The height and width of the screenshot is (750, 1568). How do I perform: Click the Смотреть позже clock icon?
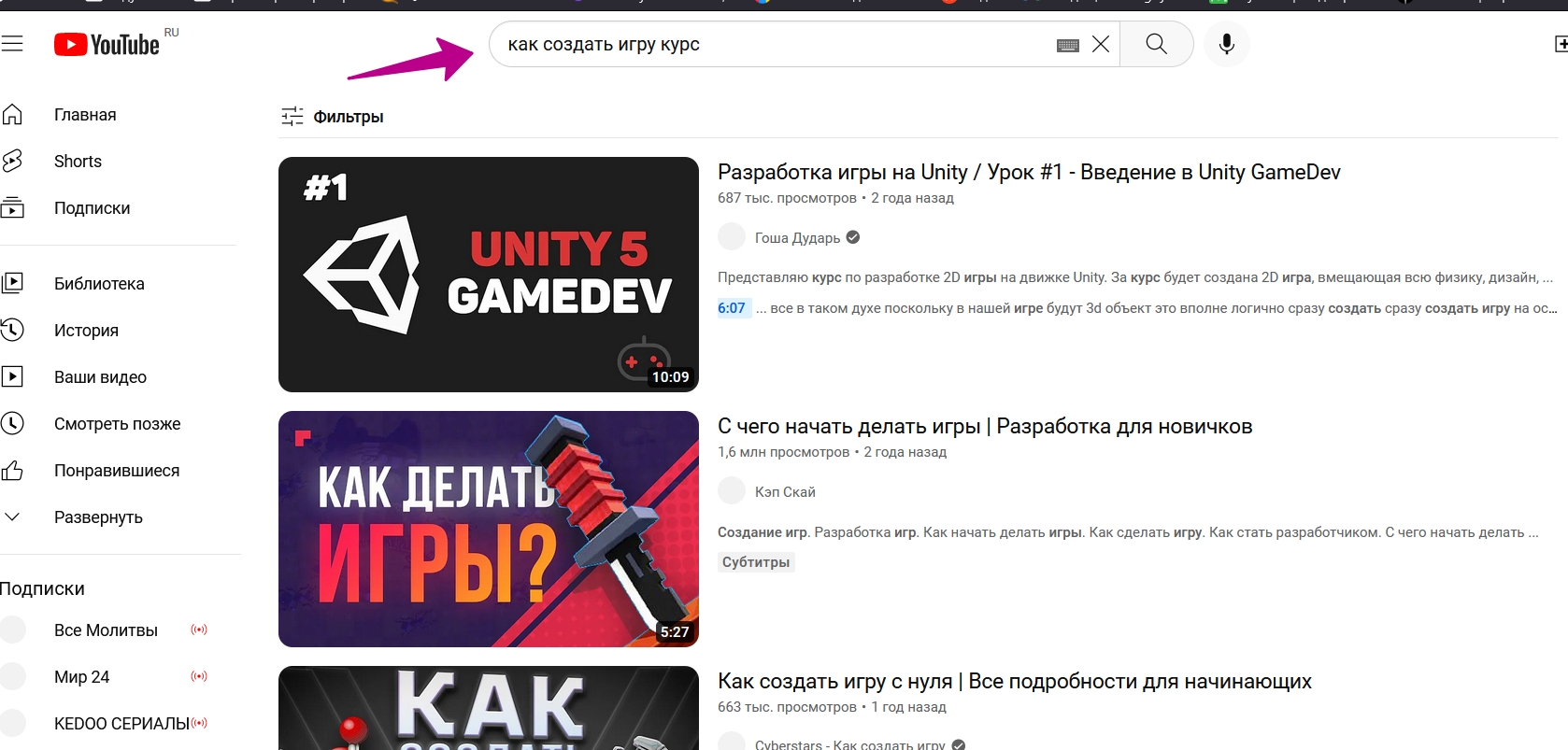(x=12, y=423)
